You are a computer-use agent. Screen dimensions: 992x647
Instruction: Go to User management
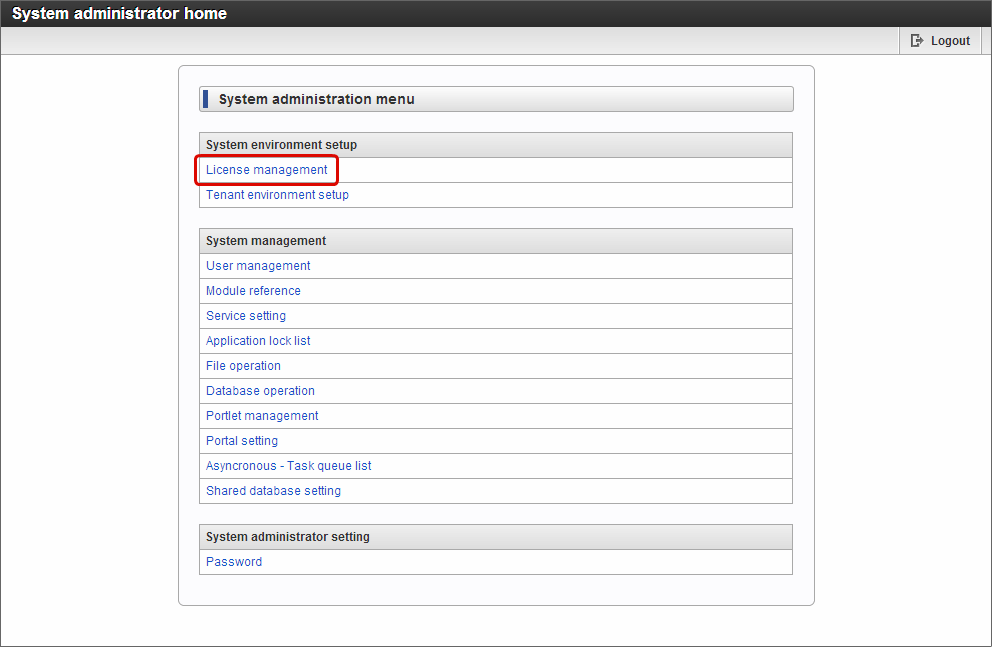pos(258,266)
